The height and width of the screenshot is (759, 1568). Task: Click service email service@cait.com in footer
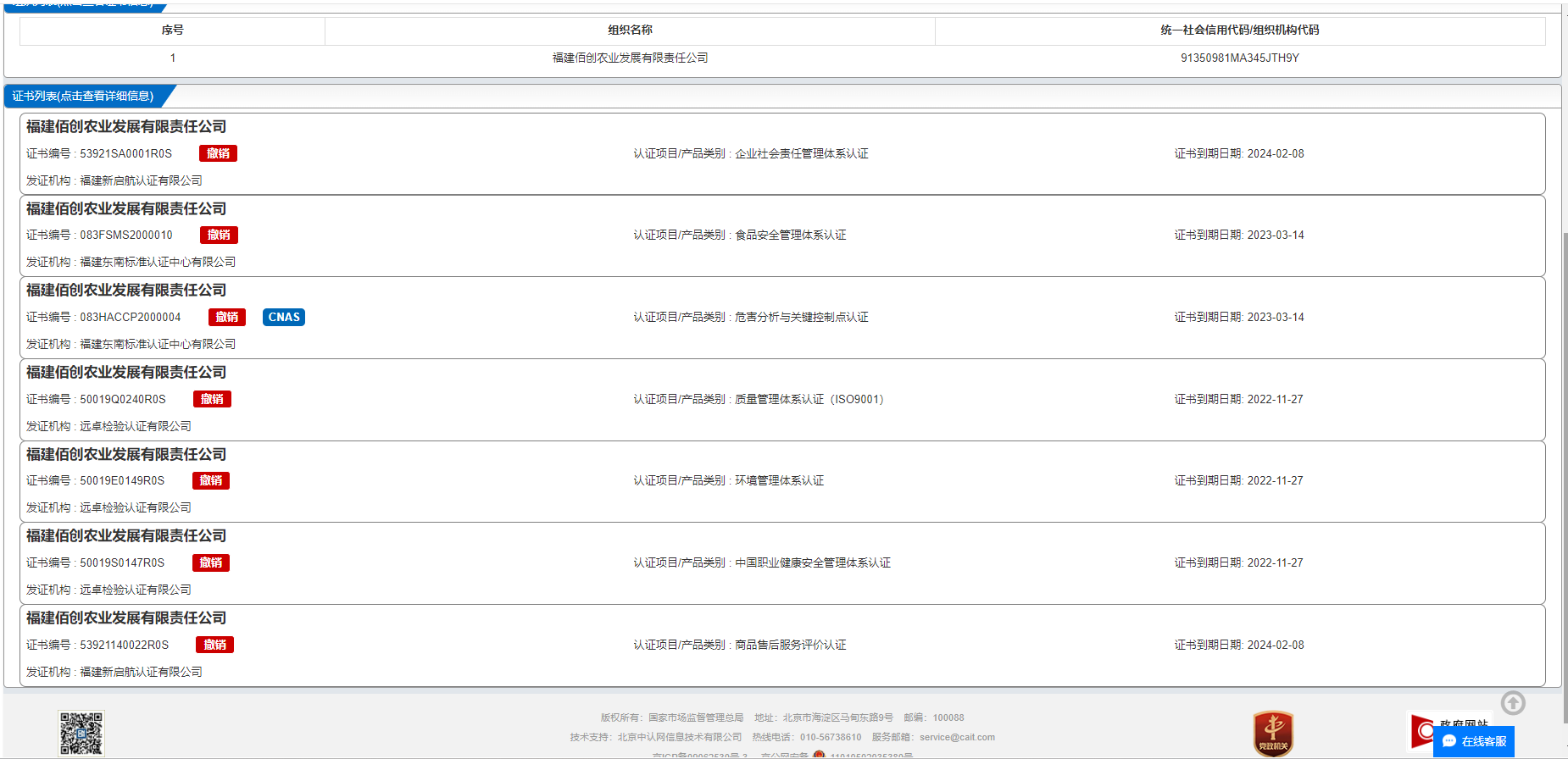(957, 737)
